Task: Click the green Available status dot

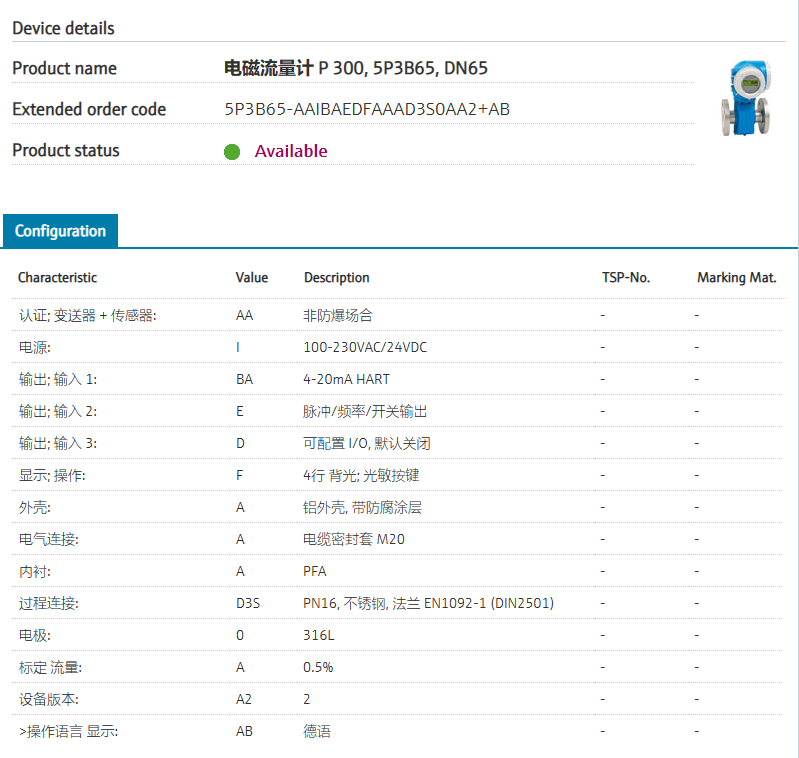Action: point(232,152)
